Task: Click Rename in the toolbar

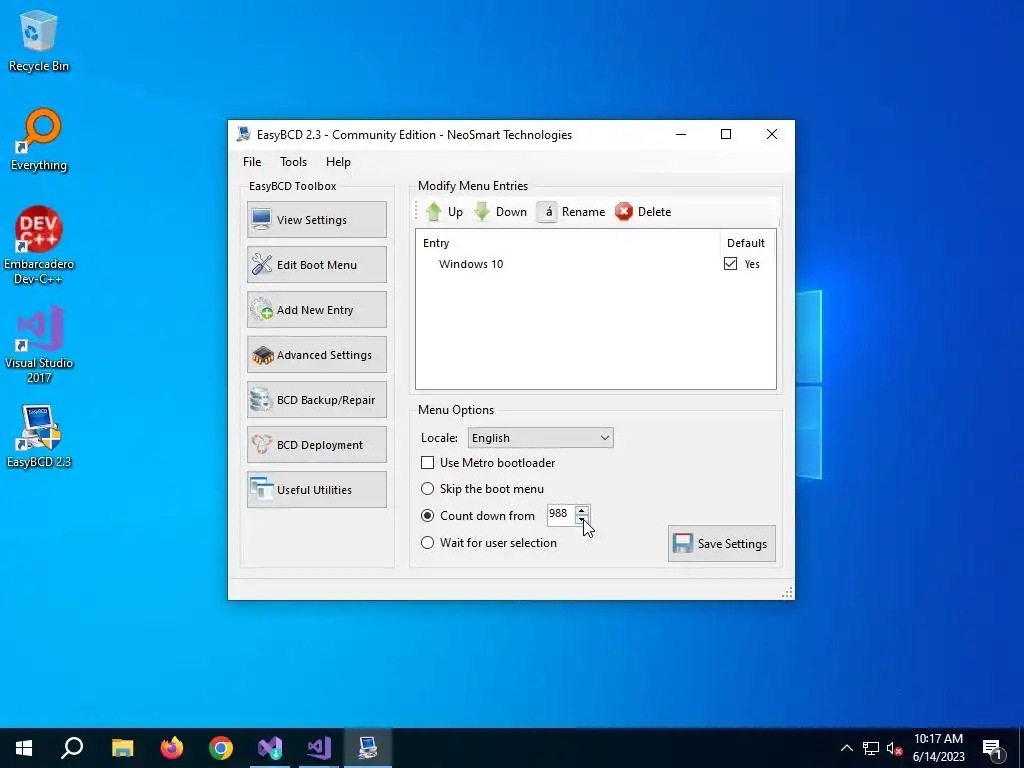Action: tap(571, 212)
